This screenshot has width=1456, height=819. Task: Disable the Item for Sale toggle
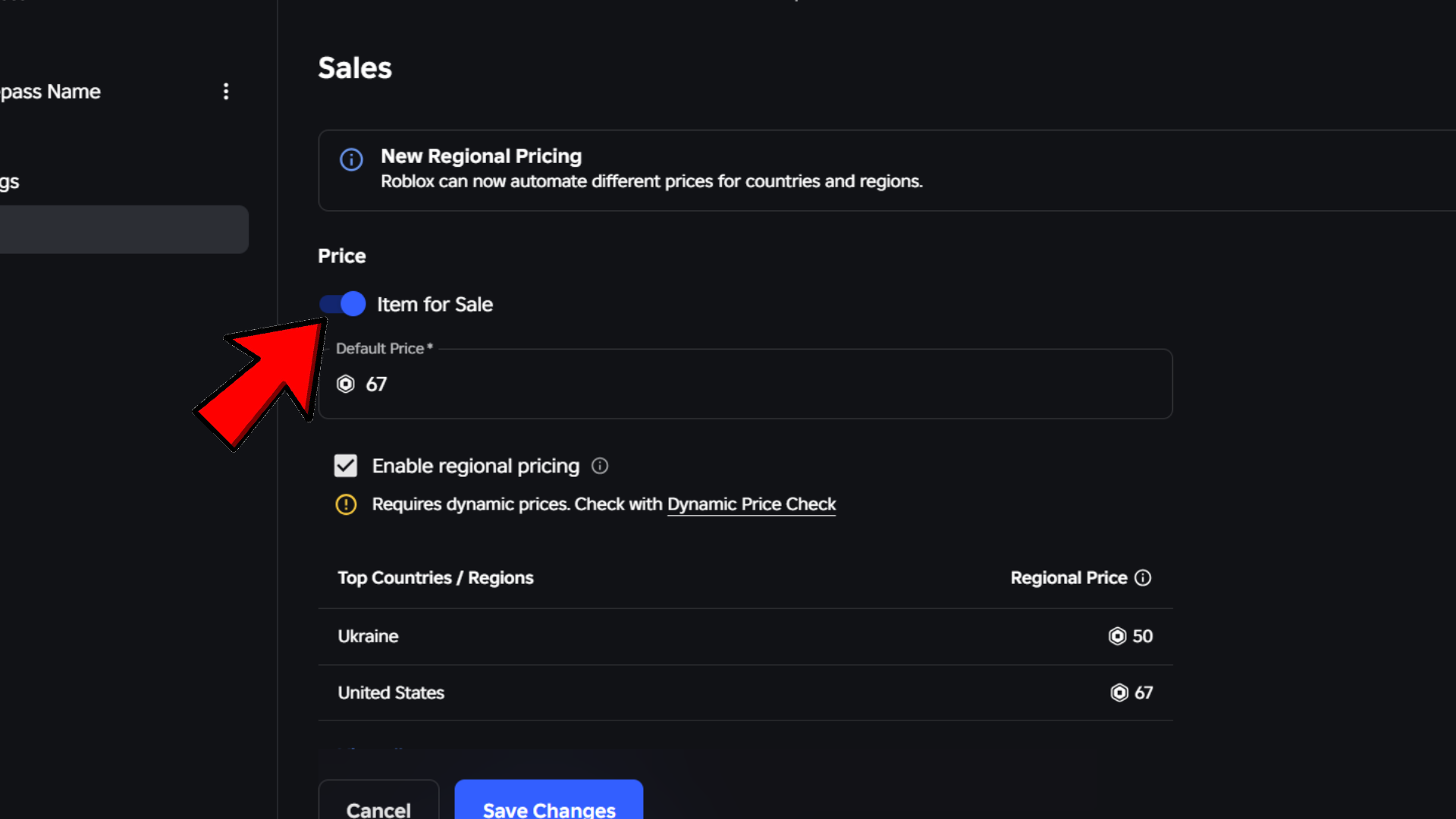343,303
